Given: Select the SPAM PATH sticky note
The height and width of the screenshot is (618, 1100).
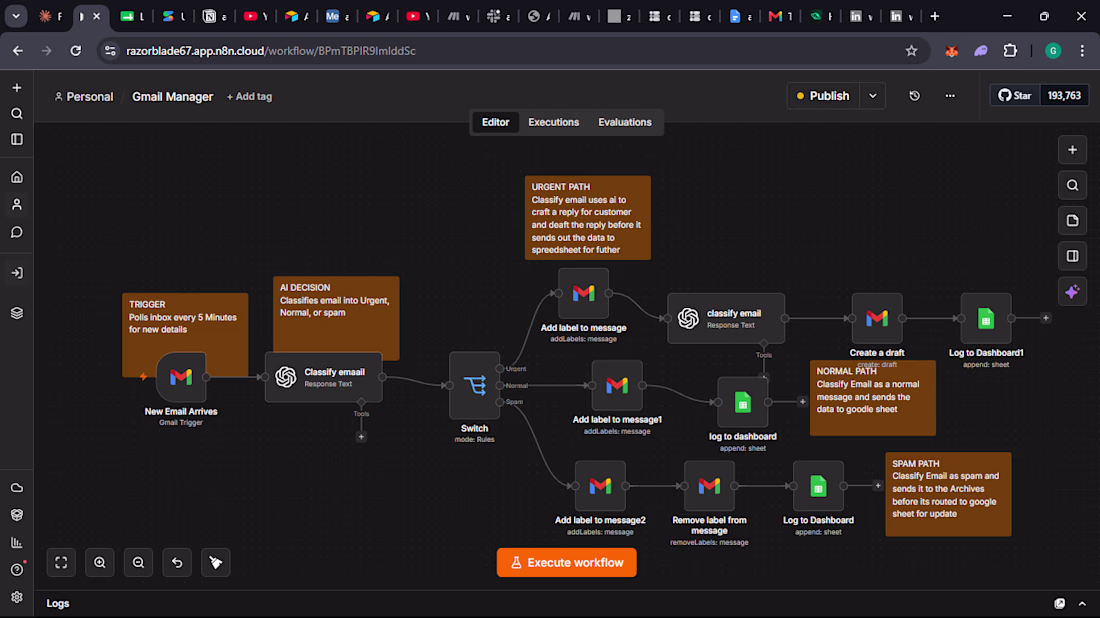Looking at the screenshot, I should (x=948, y=494).
